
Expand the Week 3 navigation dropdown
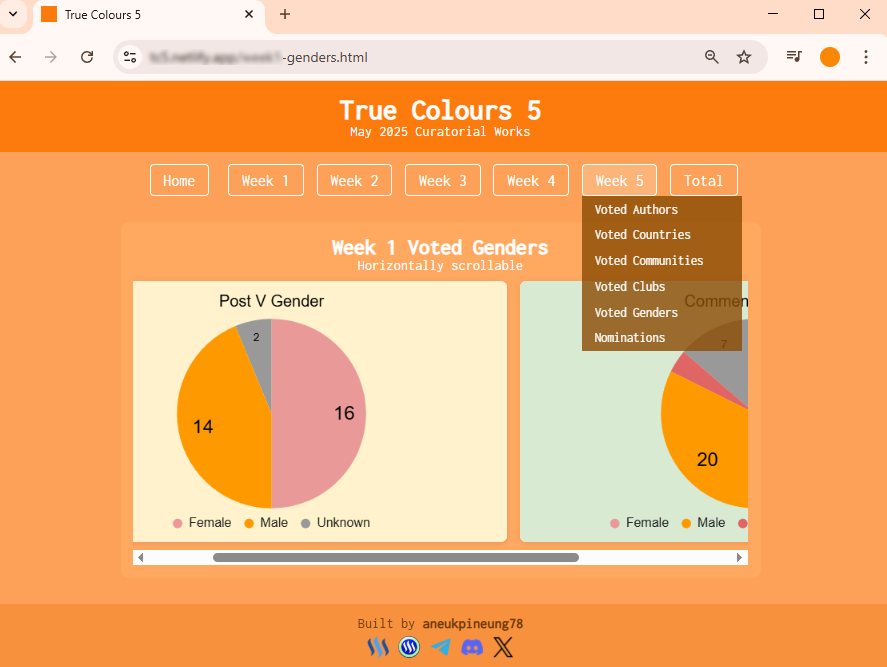442,180
